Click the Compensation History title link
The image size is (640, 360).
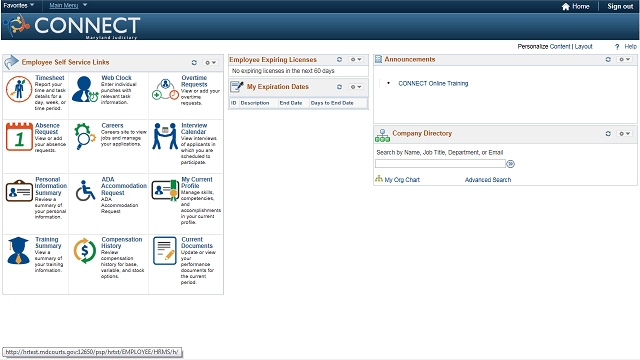point(122,242)
